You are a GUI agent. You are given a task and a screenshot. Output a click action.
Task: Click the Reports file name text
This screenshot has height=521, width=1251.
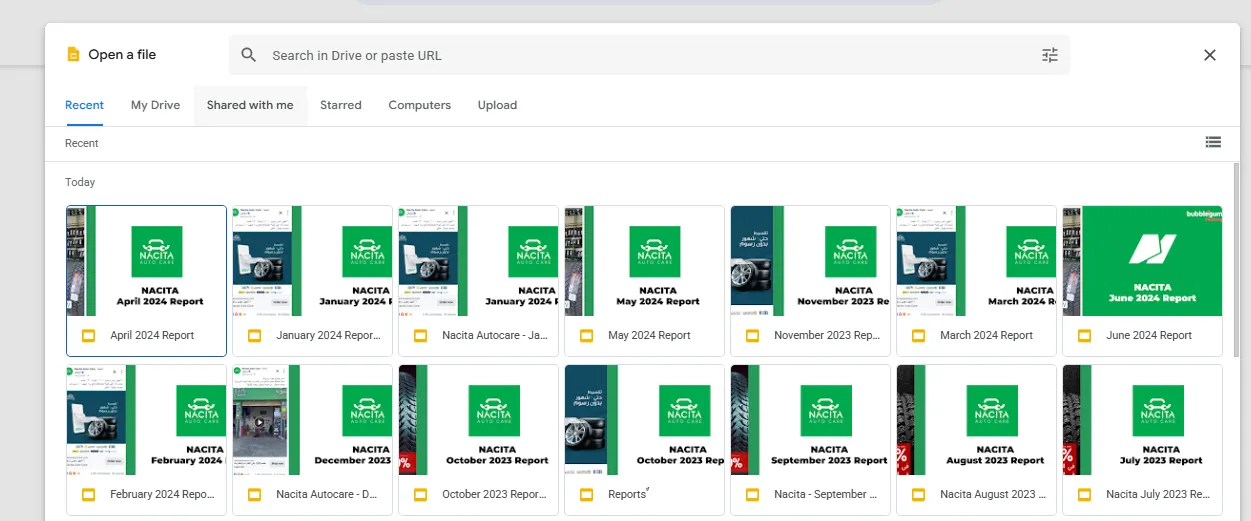click(628, 494)
